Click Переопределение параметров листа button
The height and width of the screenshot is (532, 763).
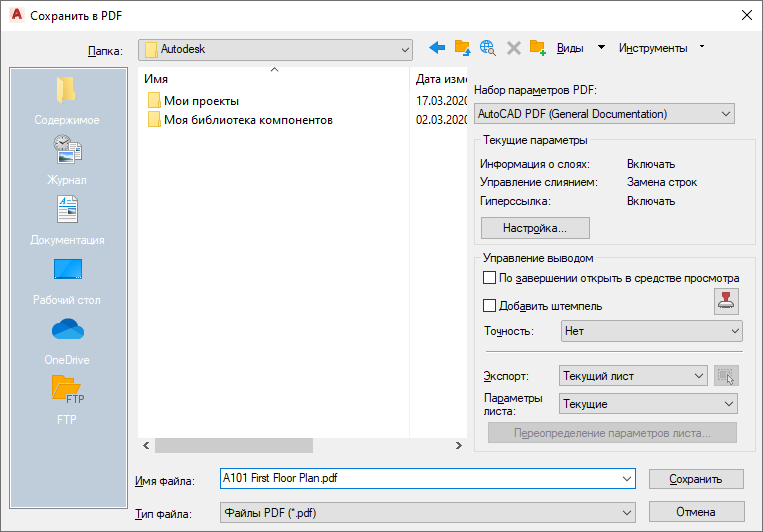click(x=612, y=433)
